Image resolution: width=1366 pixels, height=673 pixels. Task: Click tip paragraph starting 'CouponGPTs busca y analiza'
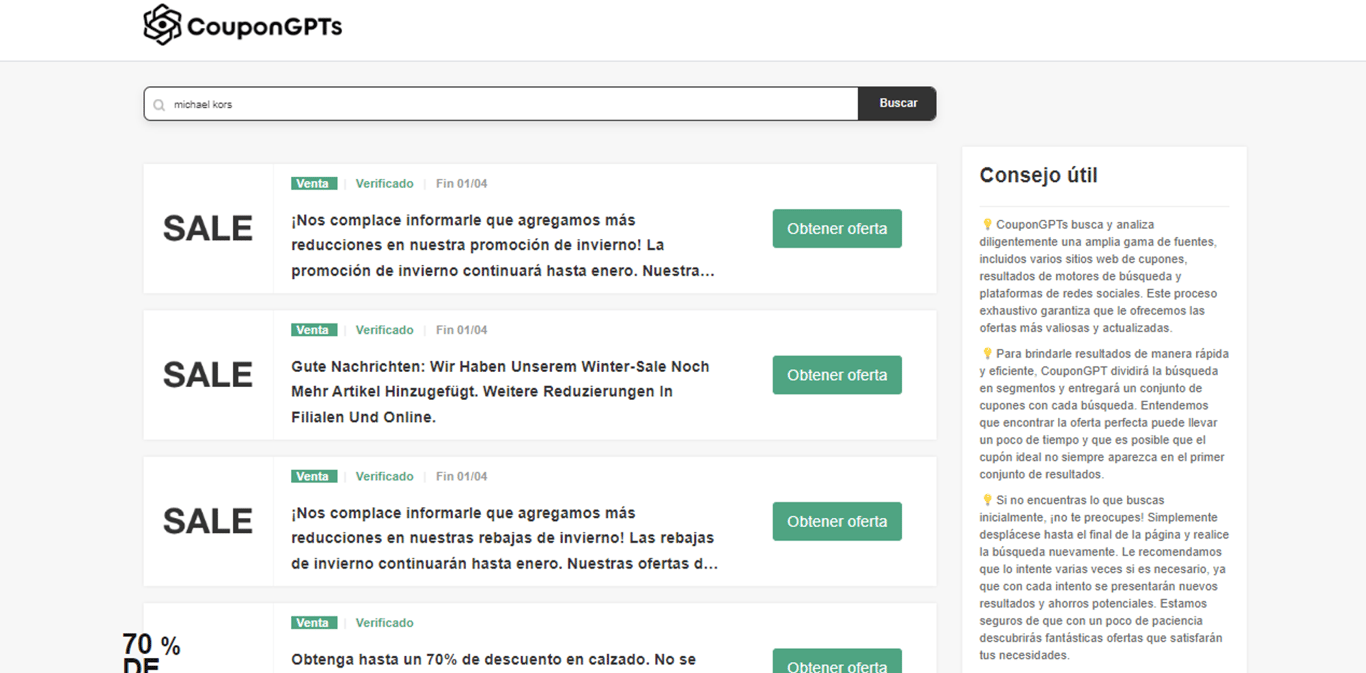[1098, 276]
